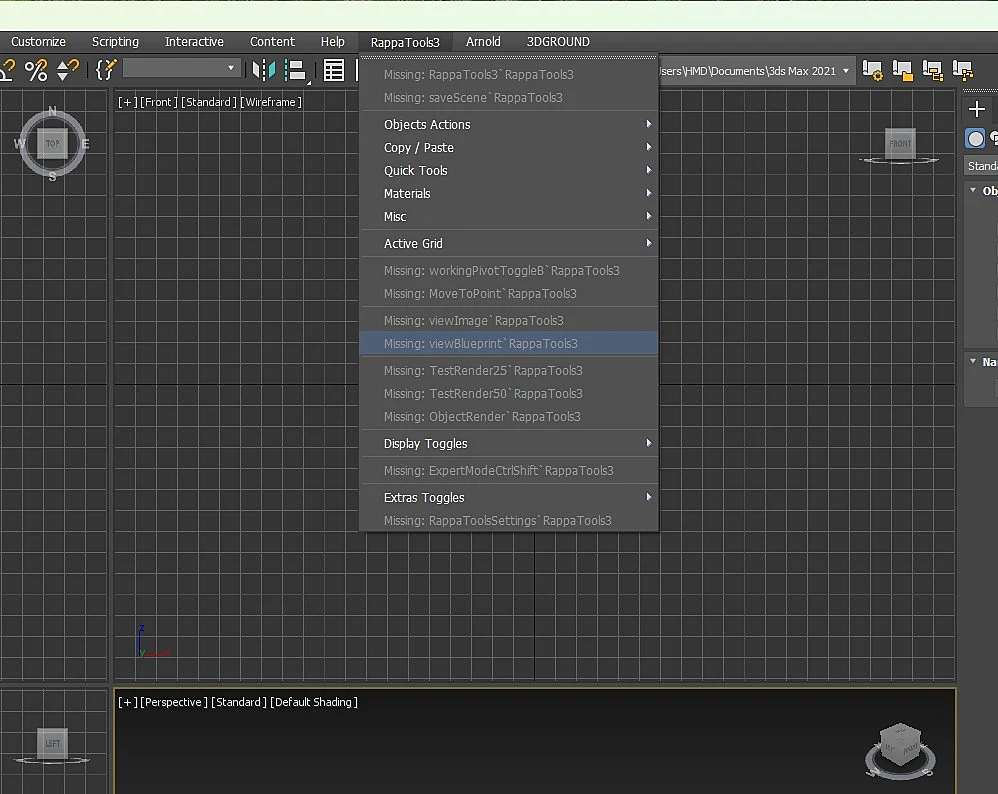998x794 pixels.
Task: Select the Geometry category circle icon
Action: point(975,138)
